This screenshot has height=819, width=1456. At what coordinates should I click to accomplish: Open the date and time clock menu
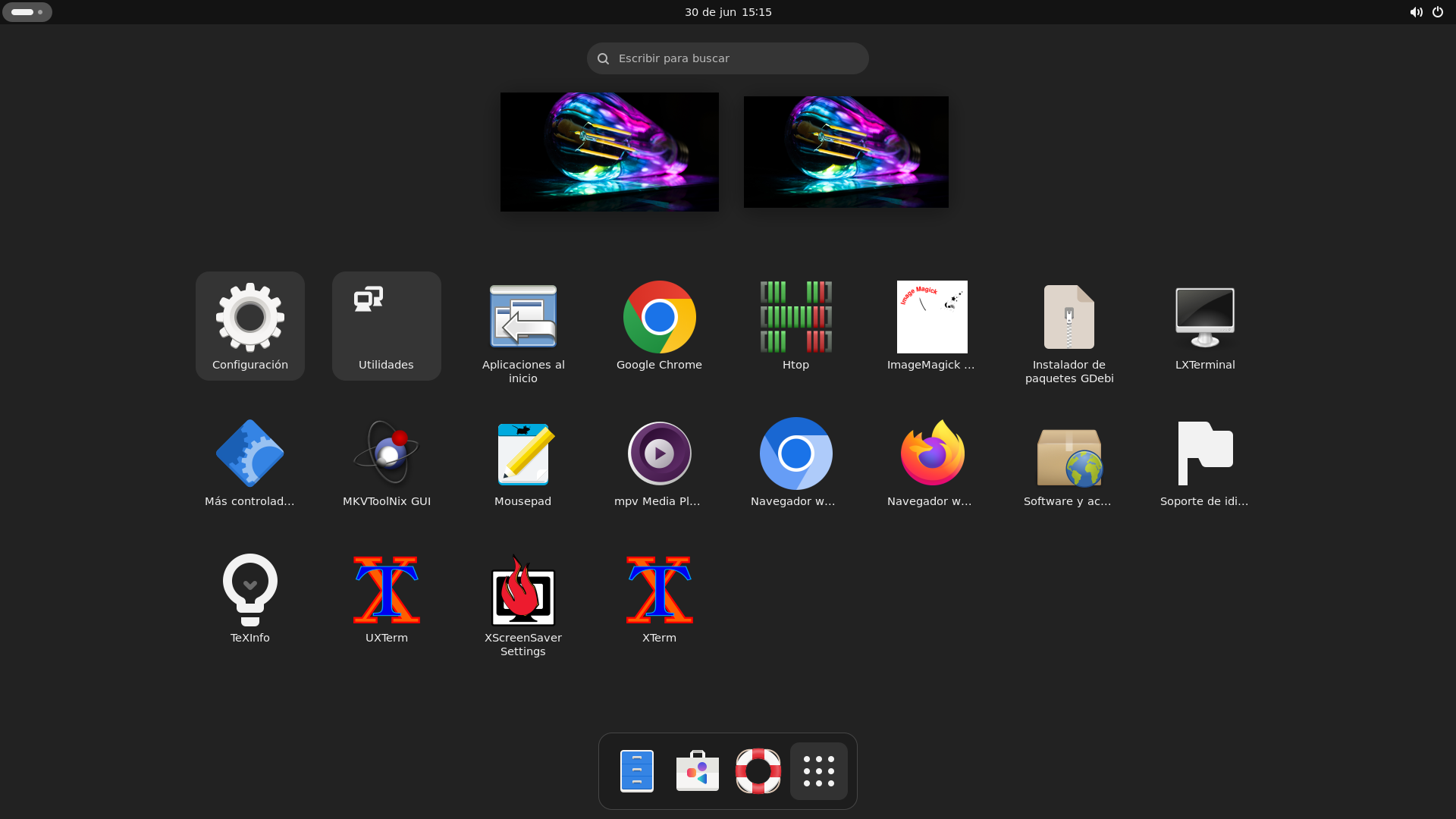click(727, 12)
